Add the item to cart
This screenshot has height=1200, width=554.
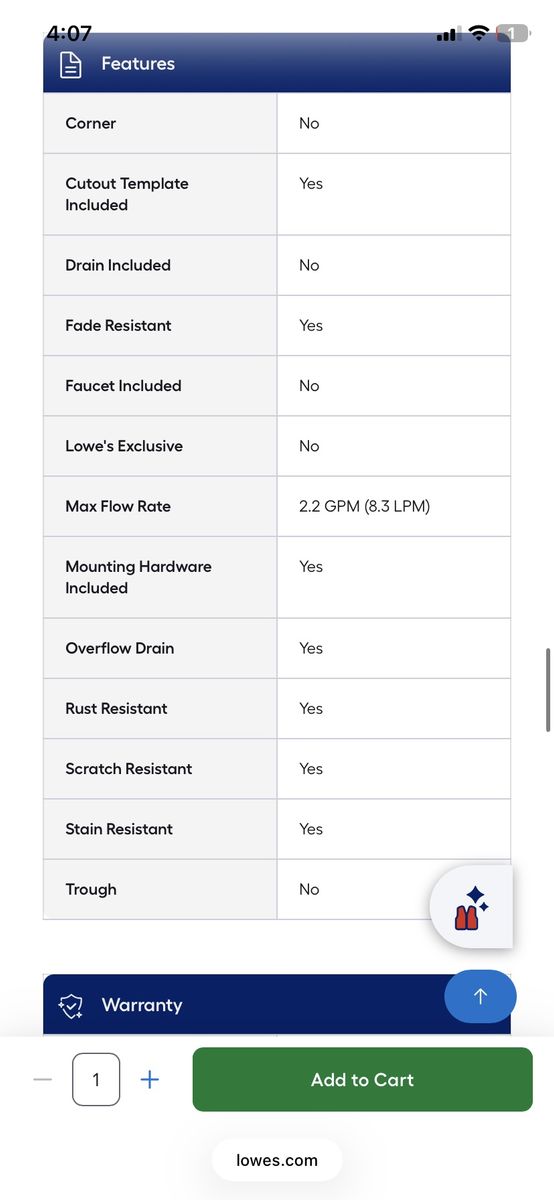tap(362, 1080)
